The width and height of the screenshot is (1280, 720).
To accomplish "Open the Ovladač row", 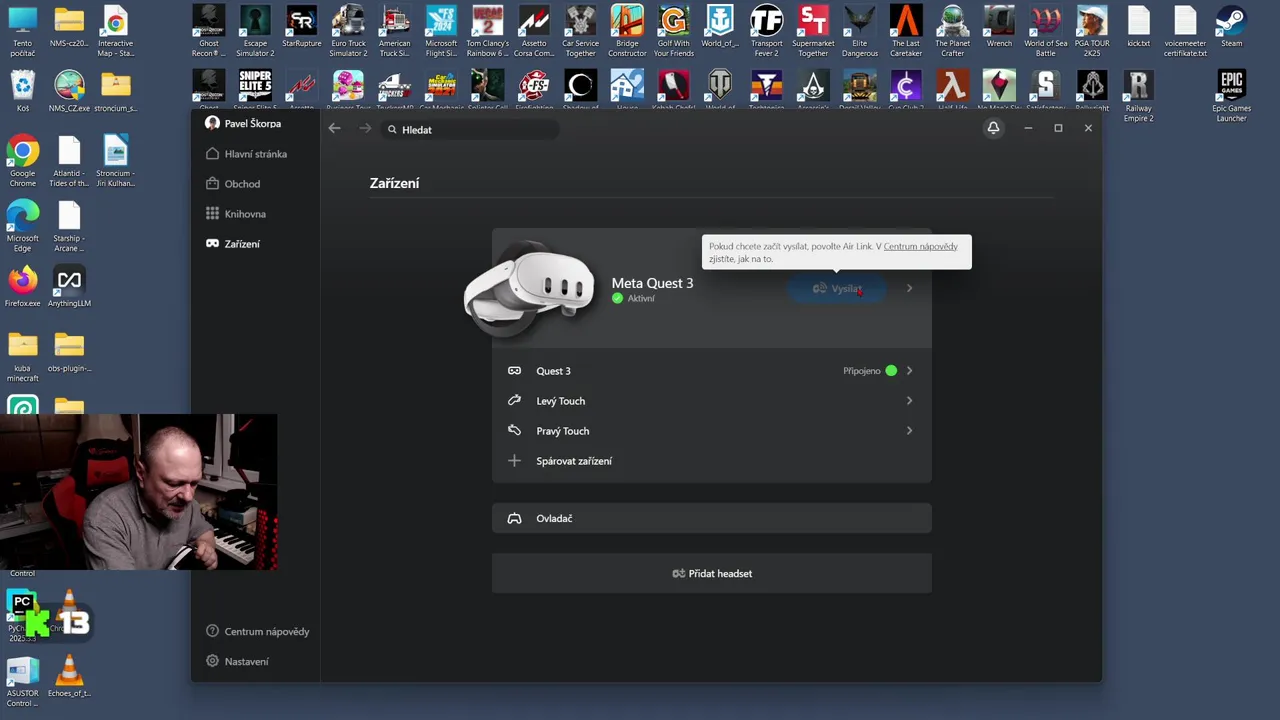I will [711, 519].
